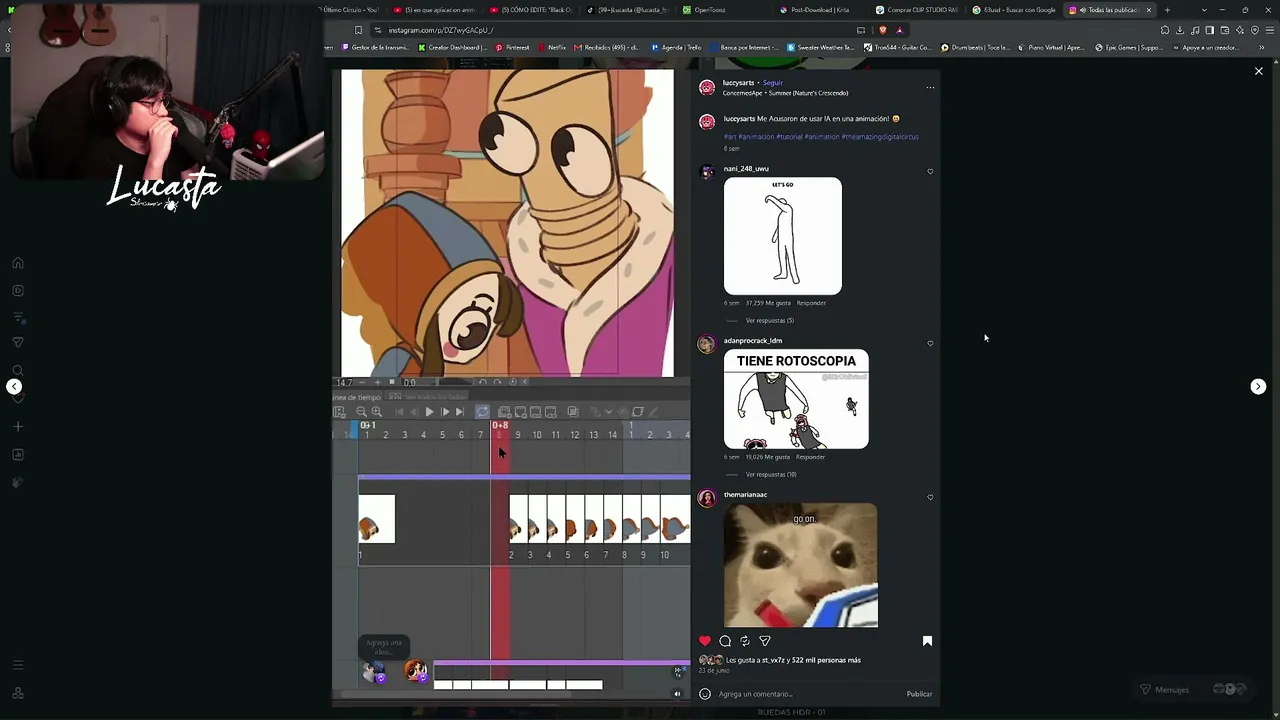Reply to nani_248_uwu's comment
The image size is (1280, 720).
tap(811, 303)
